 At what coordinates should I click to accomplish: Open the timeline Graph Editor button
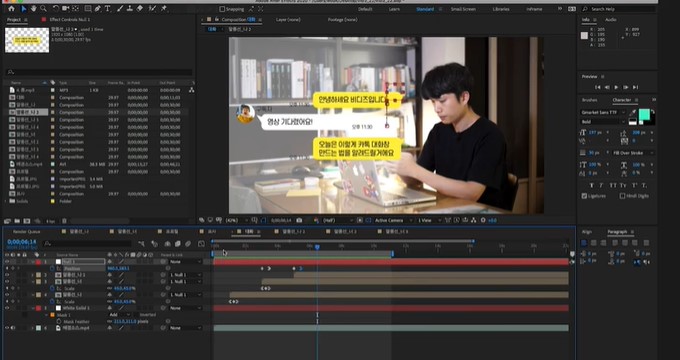[x=201, y=244]
